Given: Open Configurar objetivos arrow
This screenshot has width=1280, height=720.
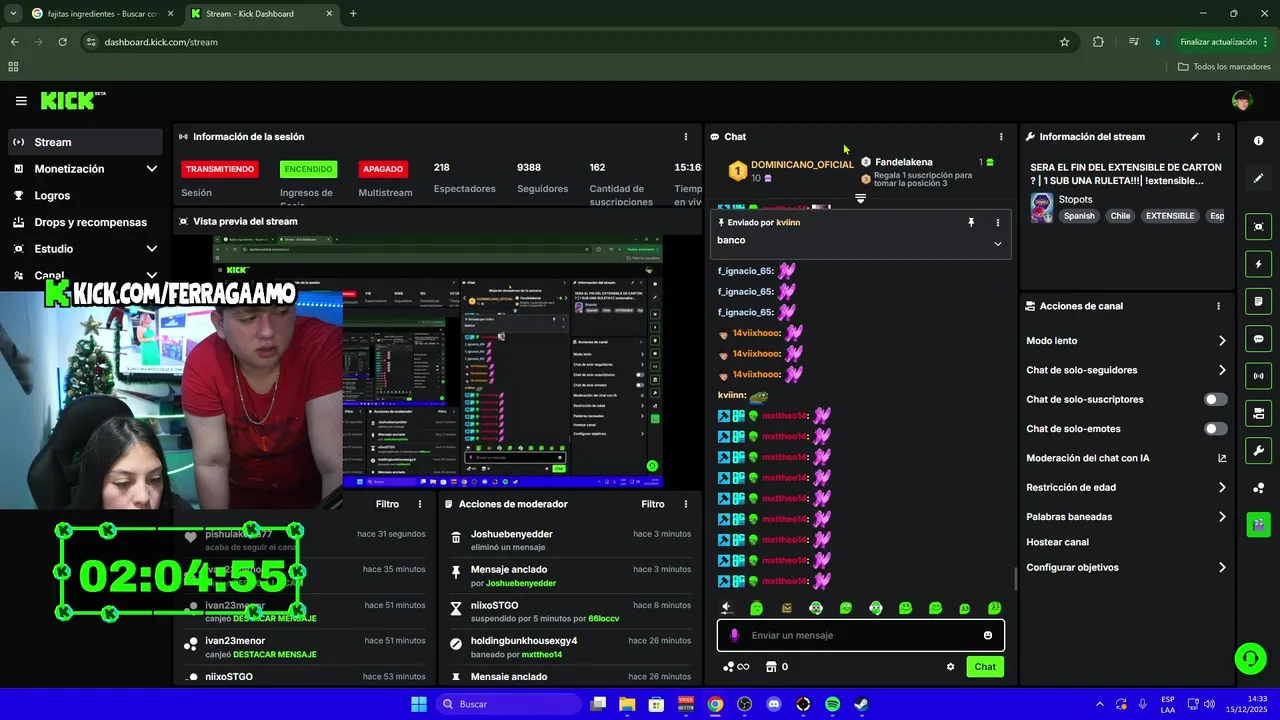Looking at the screenshot, I should [x=1222, y=568].
